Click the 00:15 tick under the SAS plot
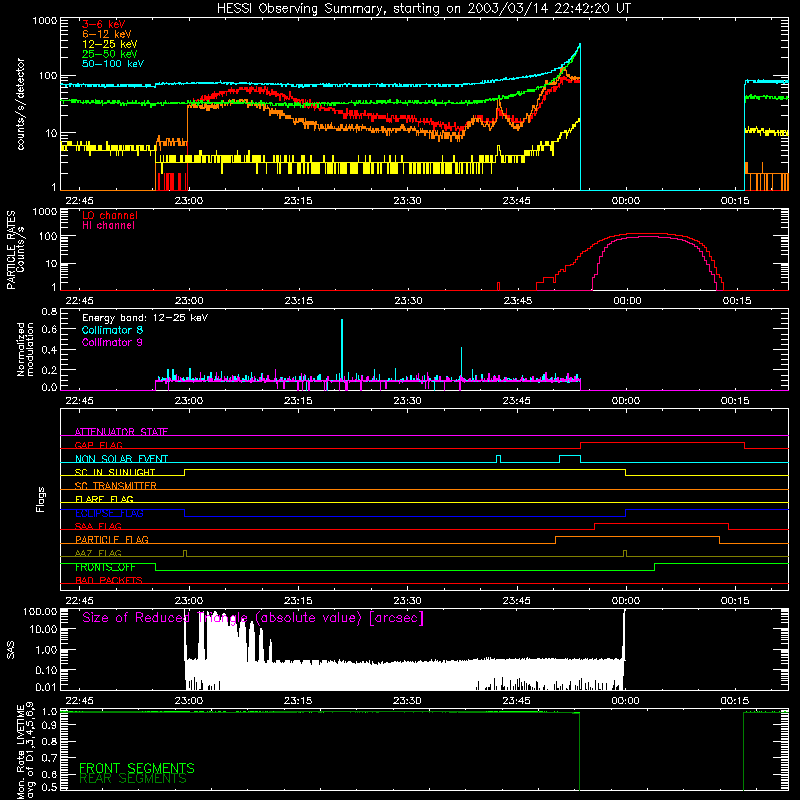Image resolution: width=800 pixels, height=800 pixels. coord(735,701)
